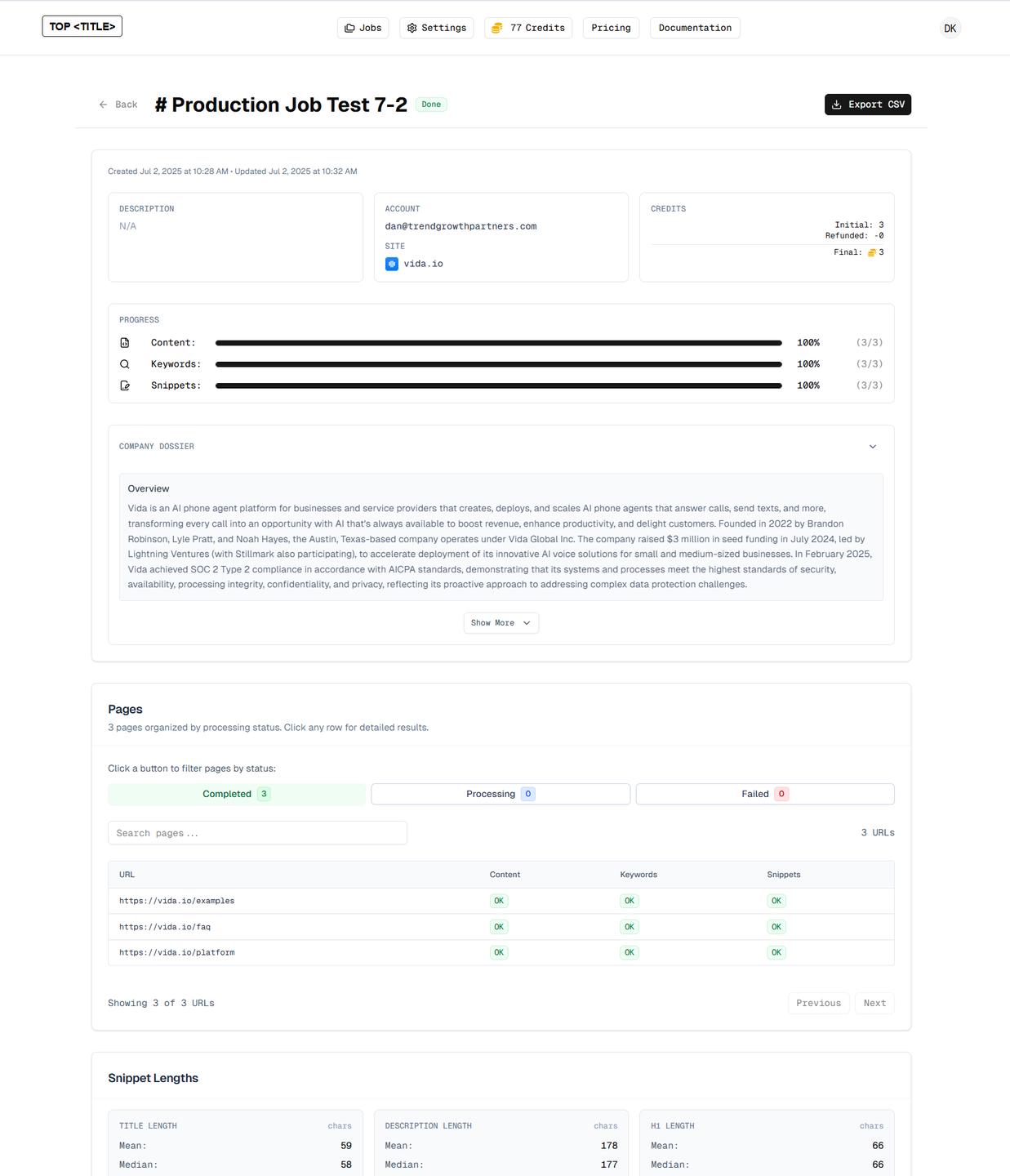1010x1176 pixels.
Task: Click the Content progress document icon
Action: pyautogui.click(x=125, y=343)
